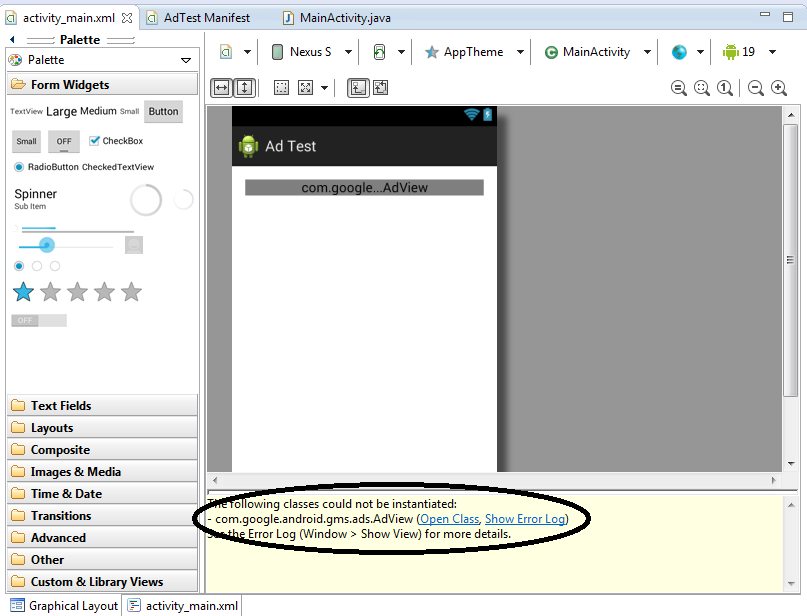Expand the Images & Media category
The height and width of the screenshot is (616, 807).
coord(102,472)
